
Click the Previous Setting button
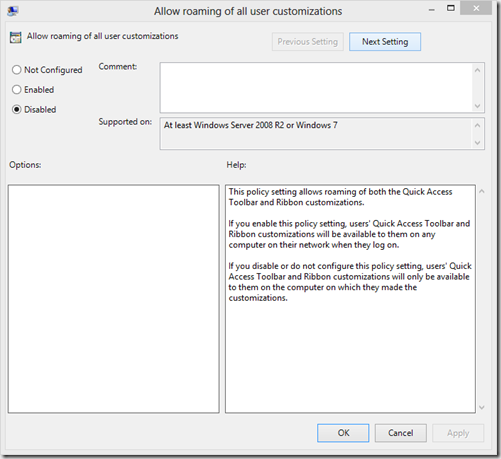pos(307,42)
